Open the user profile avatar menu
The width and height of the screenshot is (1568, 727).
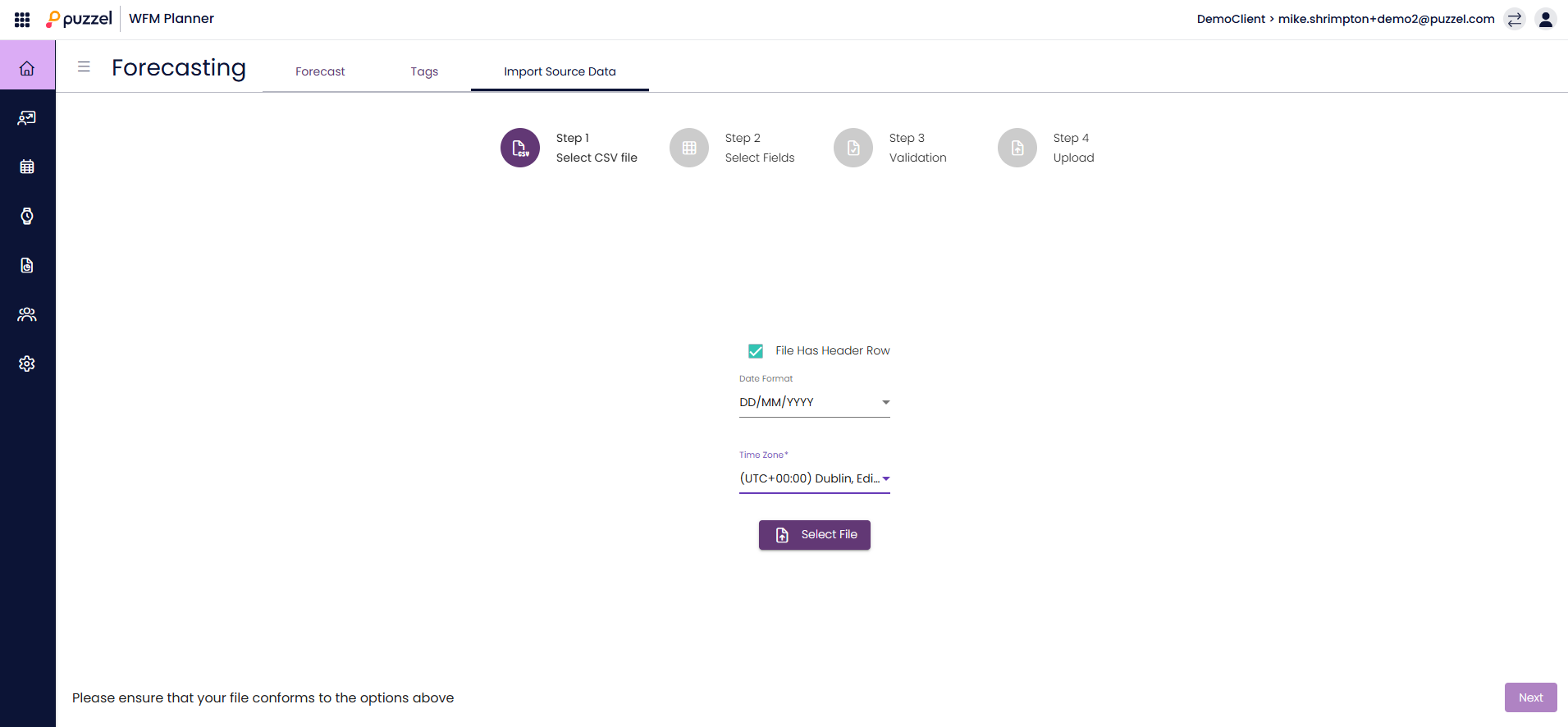point(1546,20)
